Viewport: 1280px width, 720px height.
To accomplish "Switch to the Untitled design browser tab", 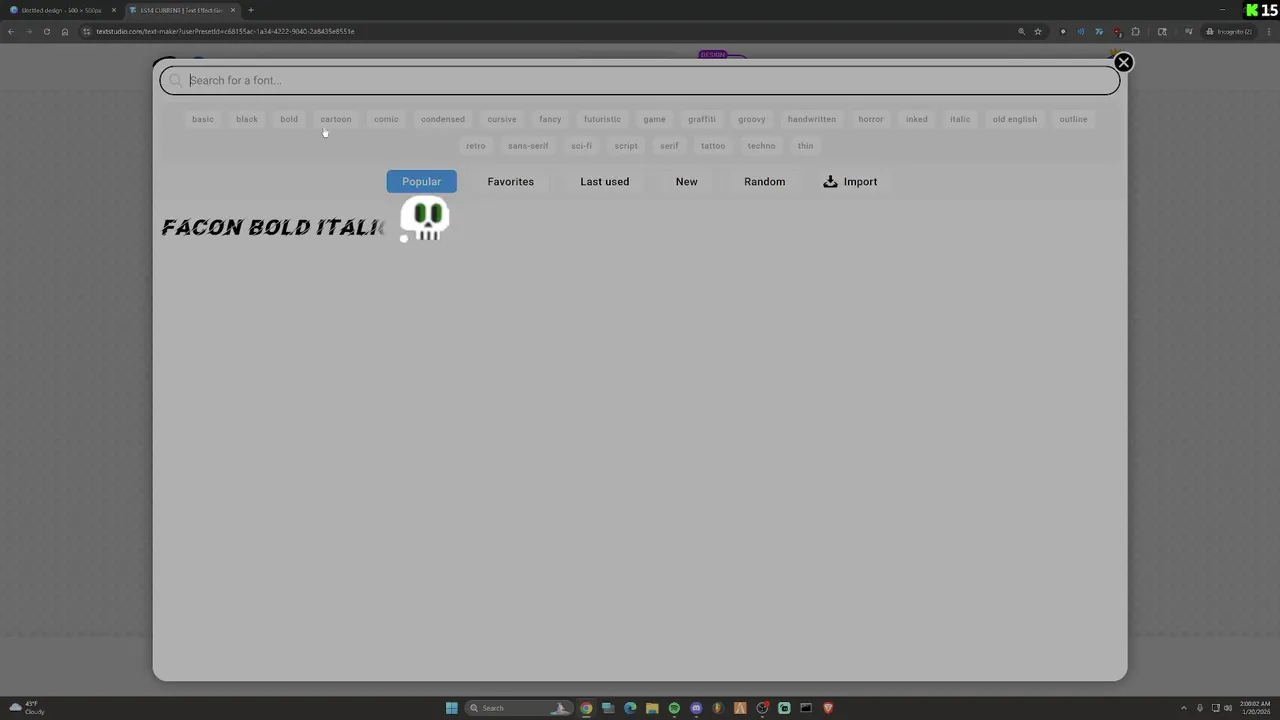I will (x=61, y=10).
